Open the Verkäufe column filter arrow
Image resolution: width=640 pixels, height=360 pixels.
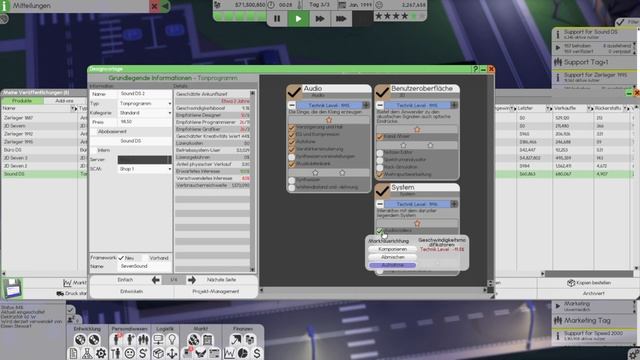(x=589, y=109)
